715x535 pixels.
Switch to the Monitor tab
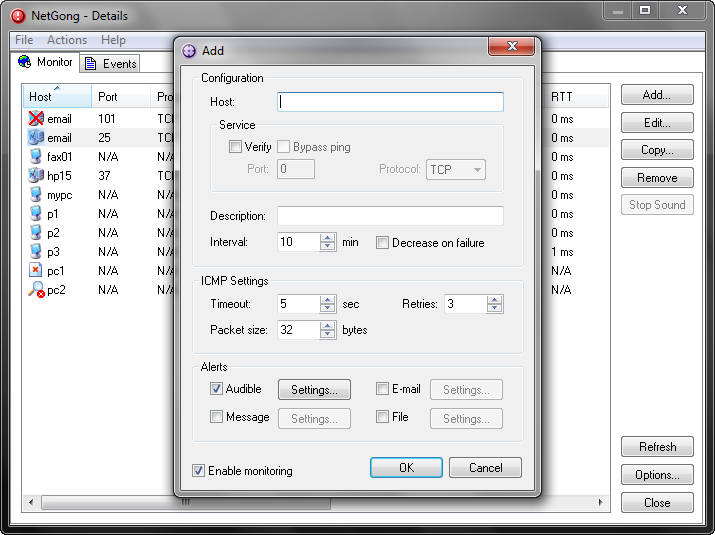(x=46, y=62)
